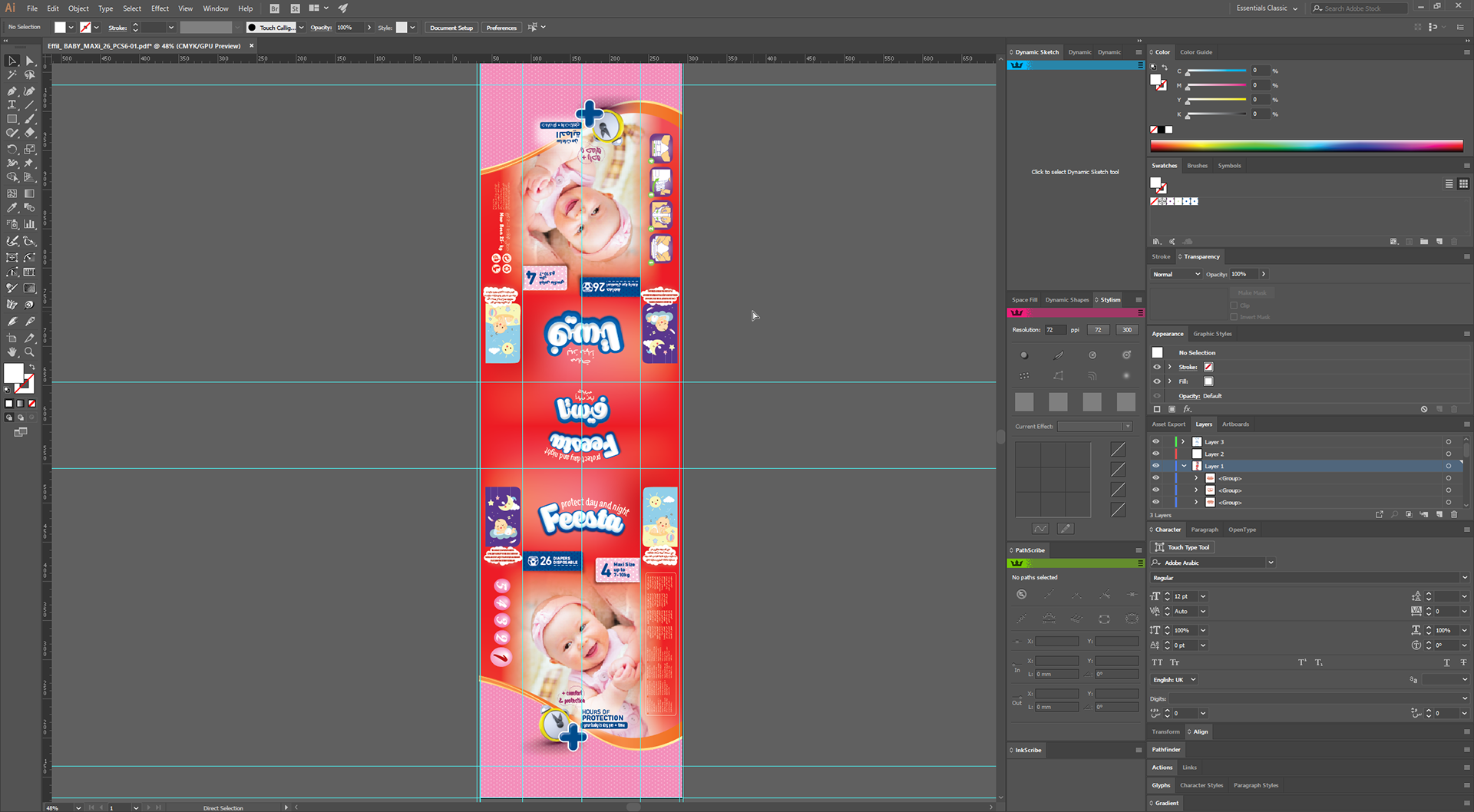The width and height of the screenshot is (1474, 812).
Task: Expand Layer 3 contents
Action: (1183, 442)
